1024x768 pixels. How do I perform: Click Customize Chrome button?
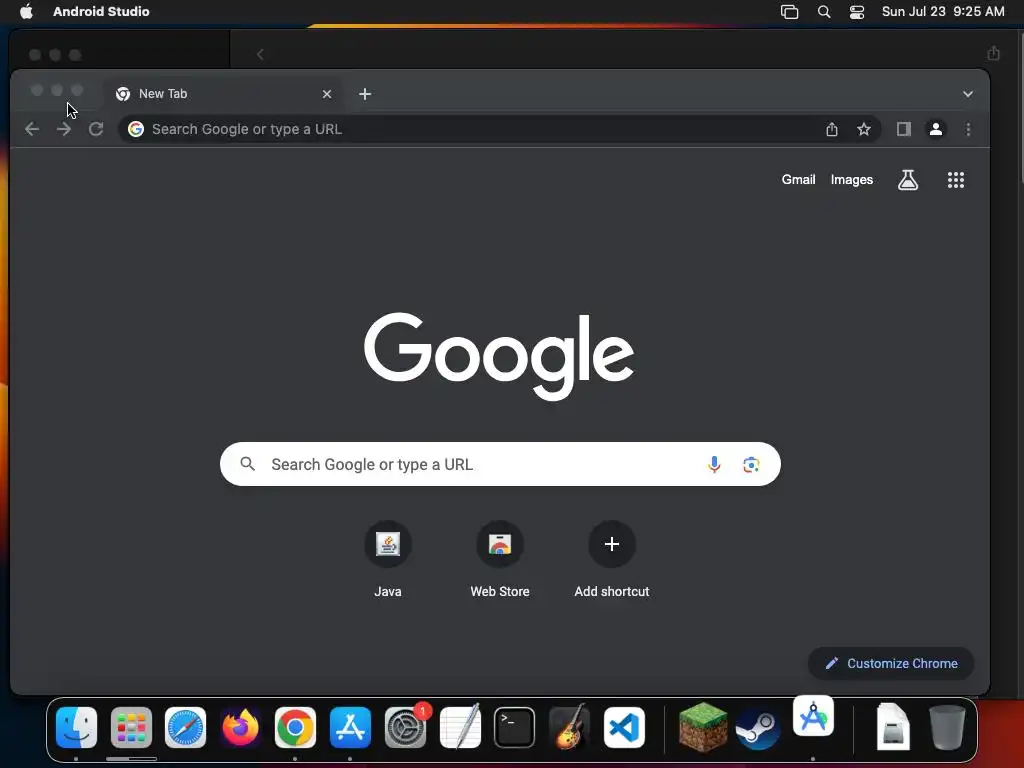point(891,664)
